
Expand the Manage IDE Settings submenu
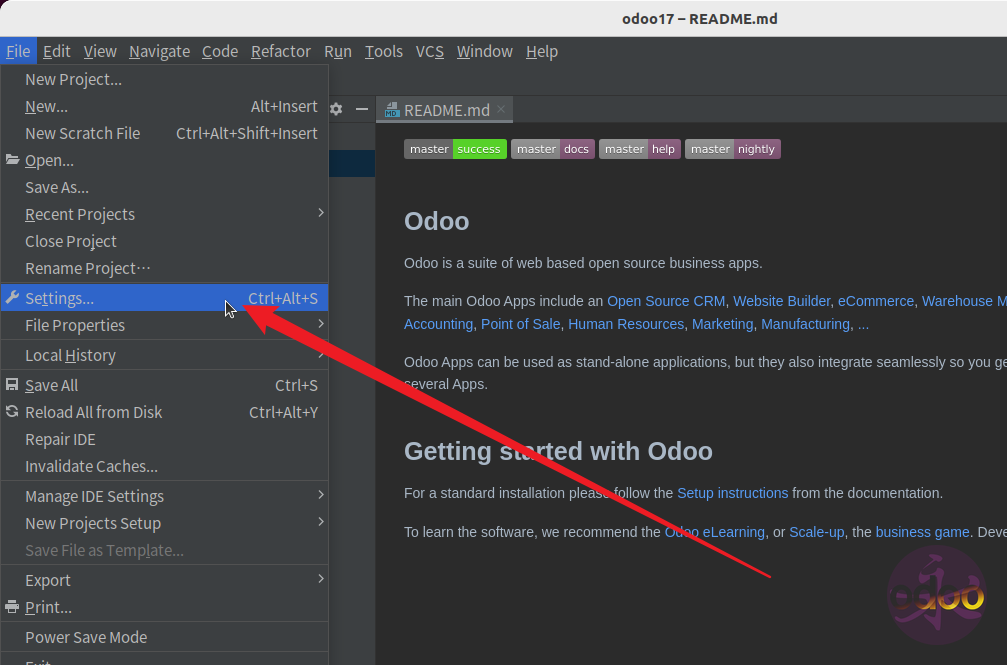pyautogui.click(x=164, y=496)
